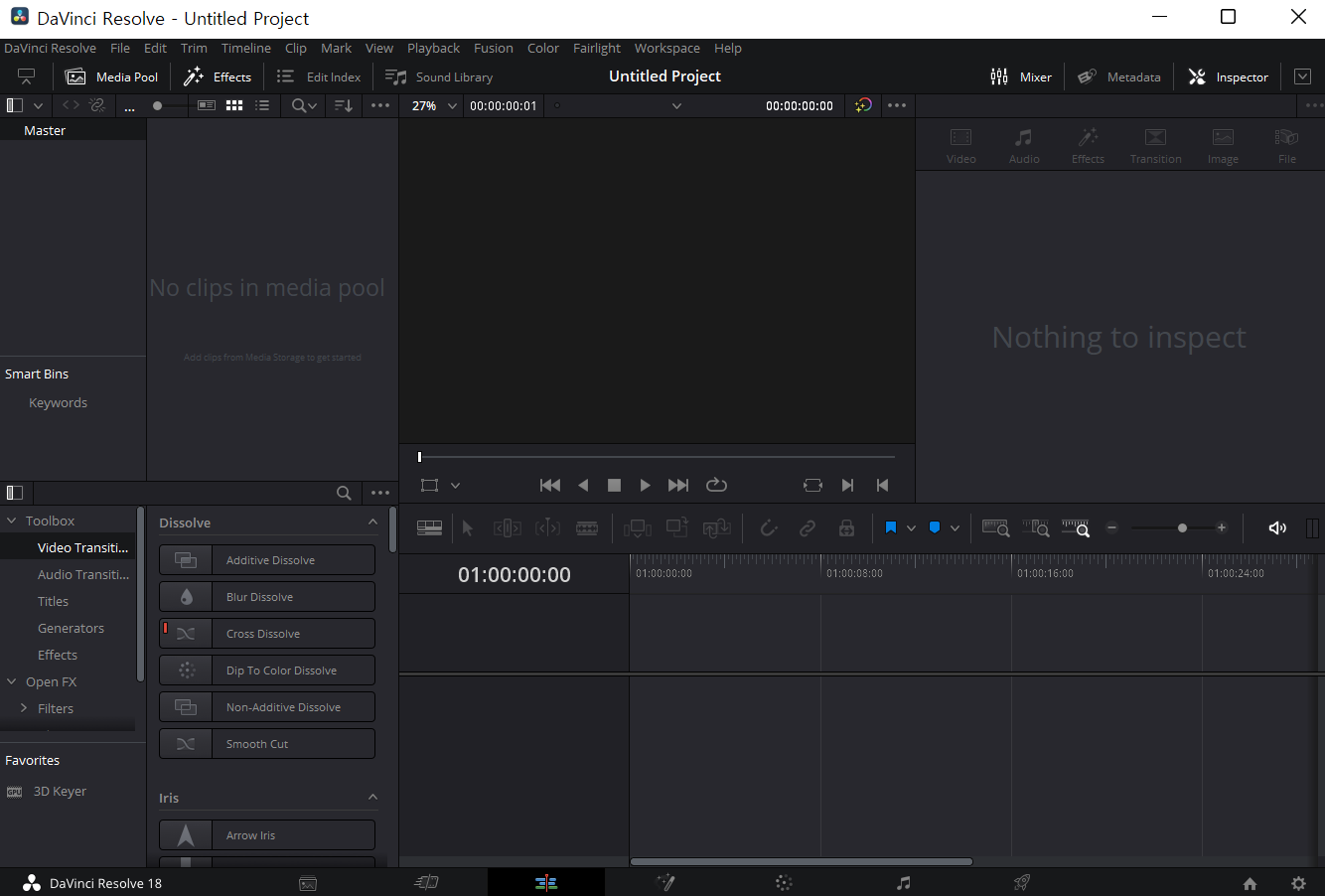Open the timeline name dropdown in viewer

coord(676,105)
